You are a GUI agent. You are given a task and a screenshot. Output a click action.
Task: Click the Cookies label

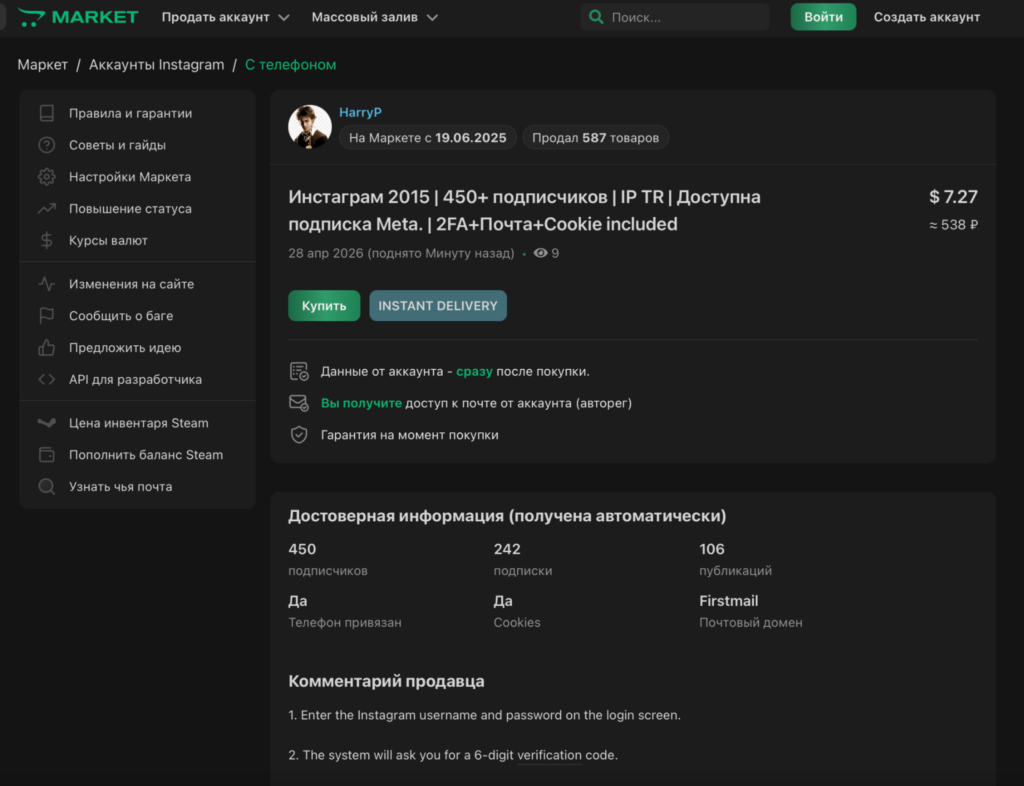[517, 623]
